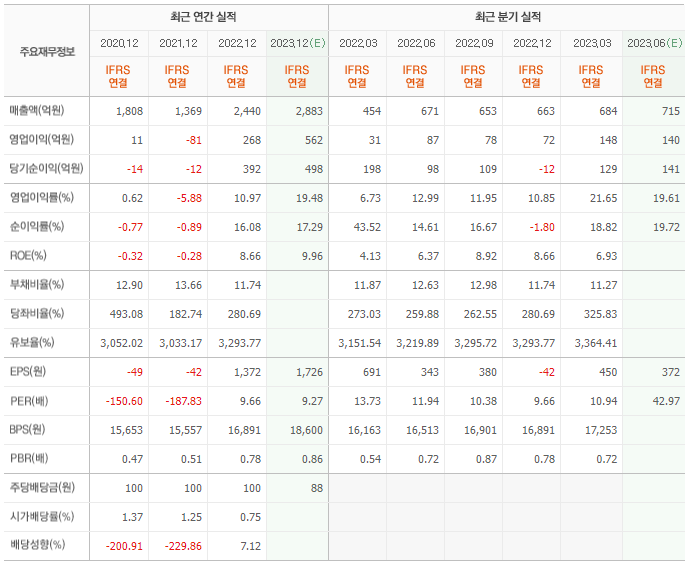Click the 유보율(%) row label
The width and height of the screenshot is (690, 565).
32,343
